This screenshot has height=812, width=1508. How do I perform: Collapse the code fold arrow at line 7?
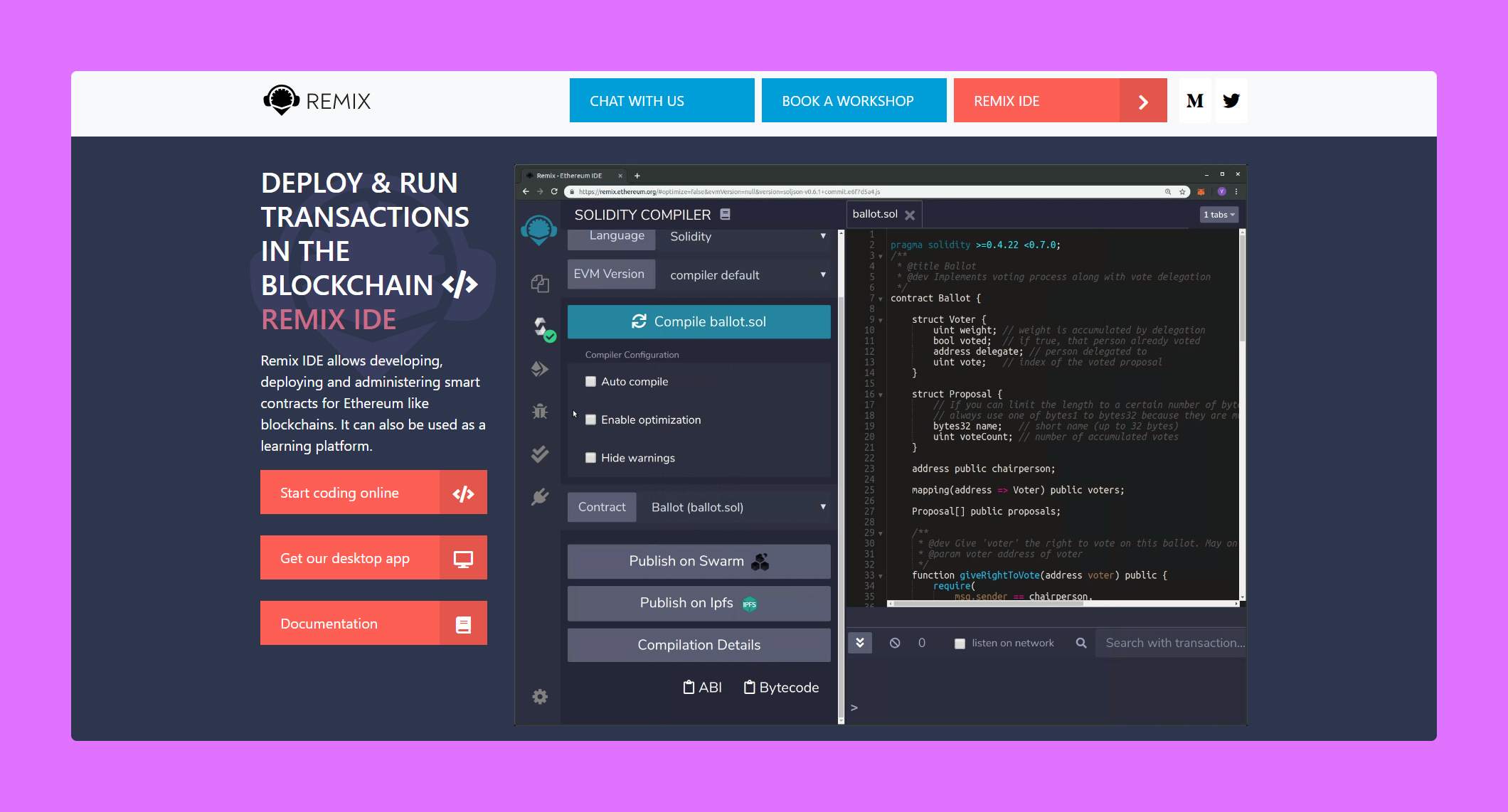(881, 299)
